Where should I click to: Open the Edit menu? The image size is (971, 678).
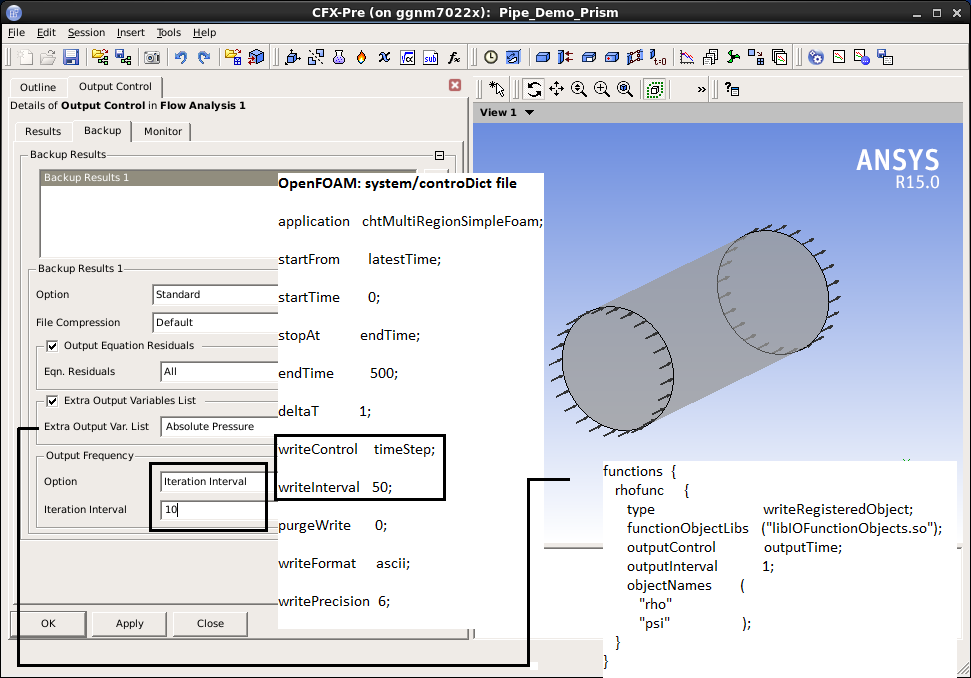tap(46, 32)
